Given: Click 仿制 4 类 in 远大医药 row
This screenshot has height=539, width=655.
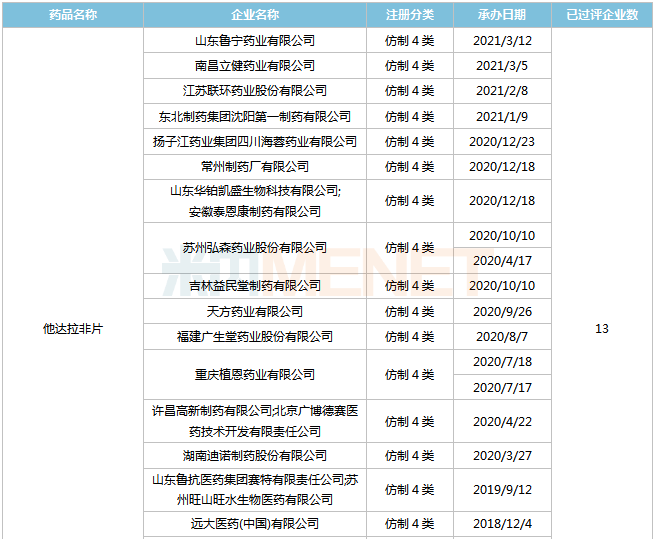Looking at the screenshot, I should click(x=410, y=524).
